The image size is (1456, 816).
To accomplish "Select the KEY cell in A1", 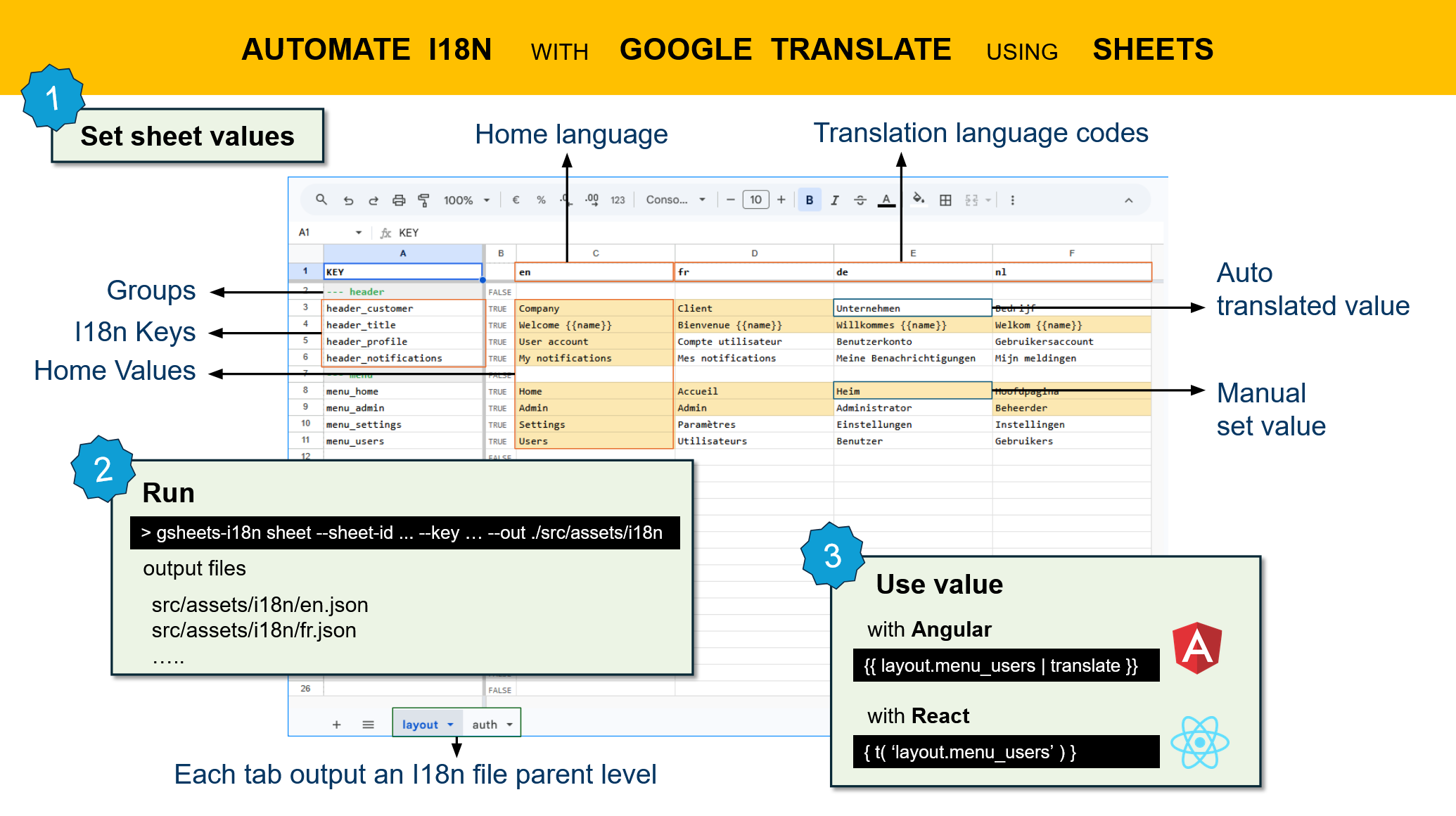I will tap(403, 272).
